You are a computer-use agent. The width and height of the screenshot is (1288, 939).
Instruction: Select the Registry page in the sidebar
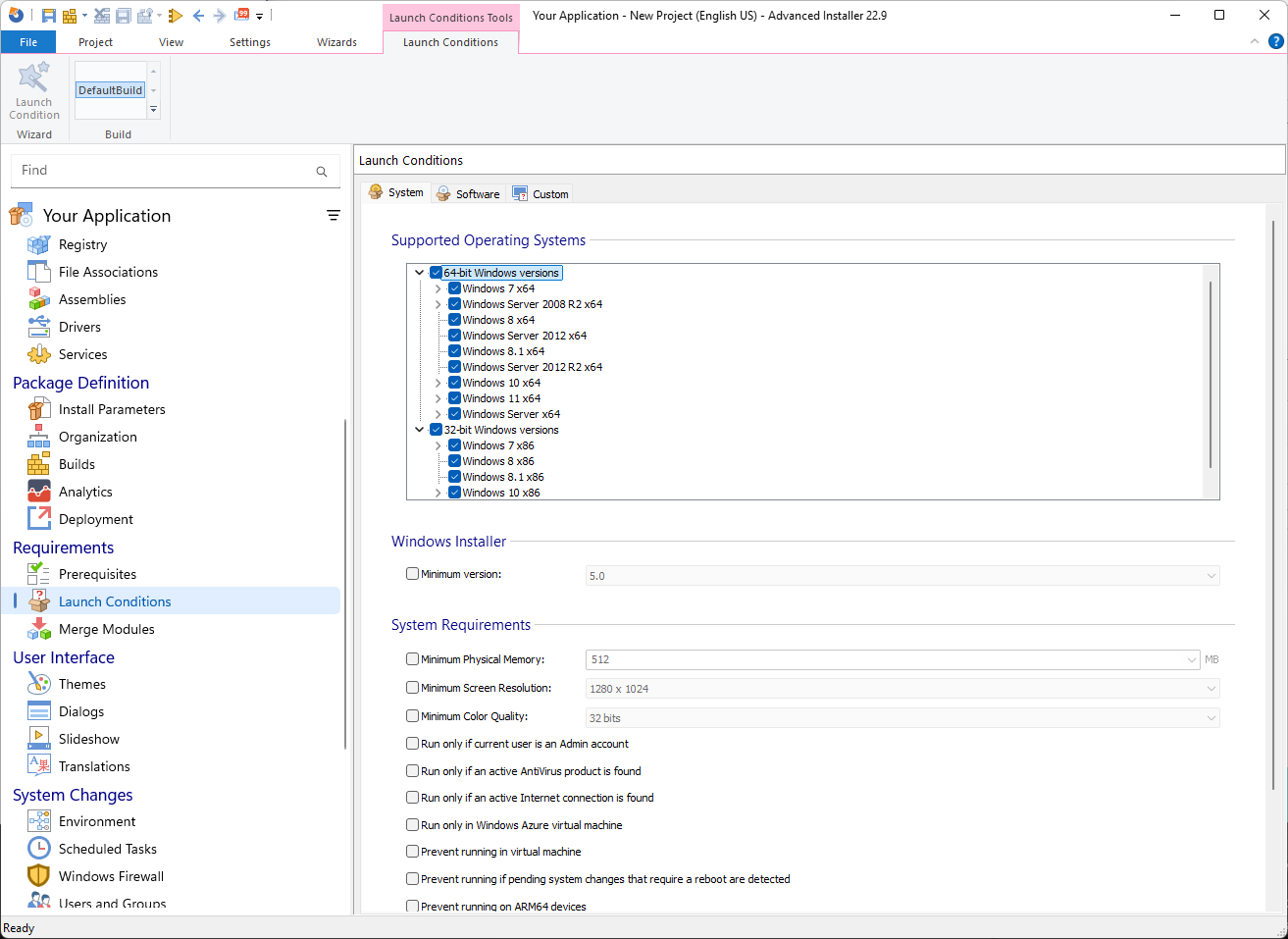[x=82, y=243]
